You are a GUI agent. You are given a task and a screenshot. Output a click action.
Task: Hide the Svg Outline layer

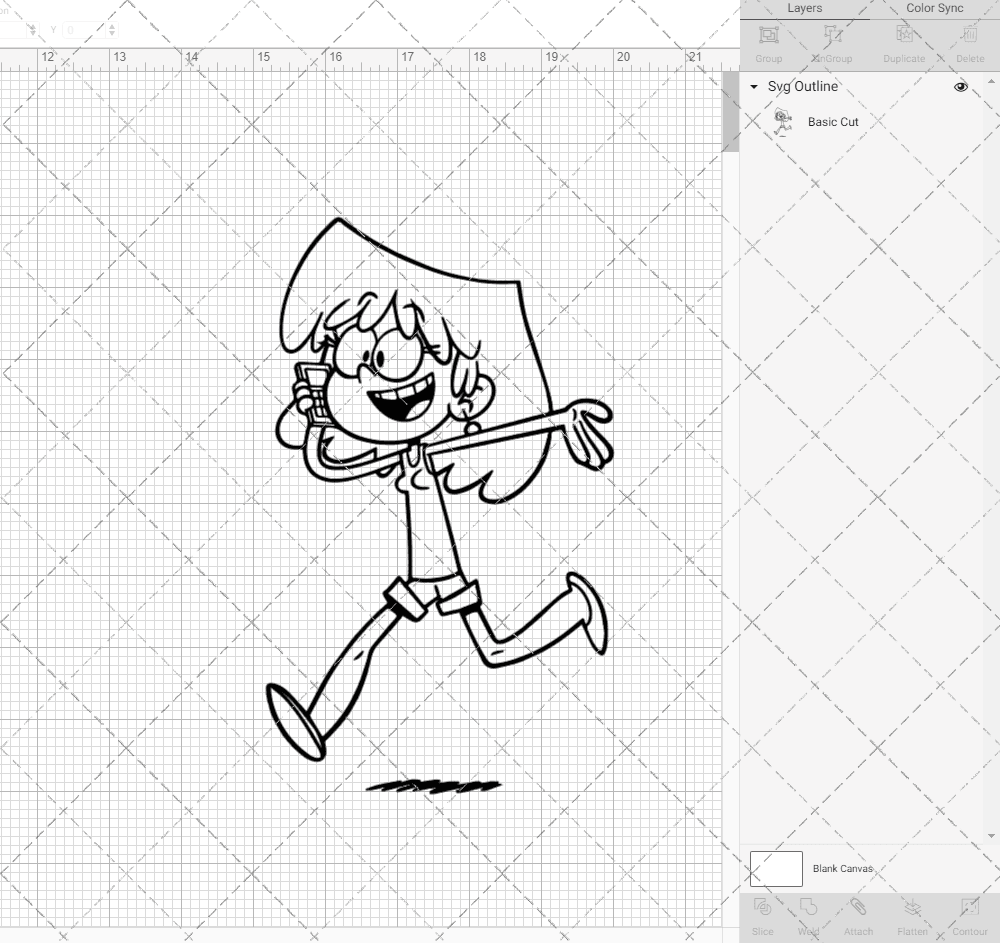coord(960,87)
